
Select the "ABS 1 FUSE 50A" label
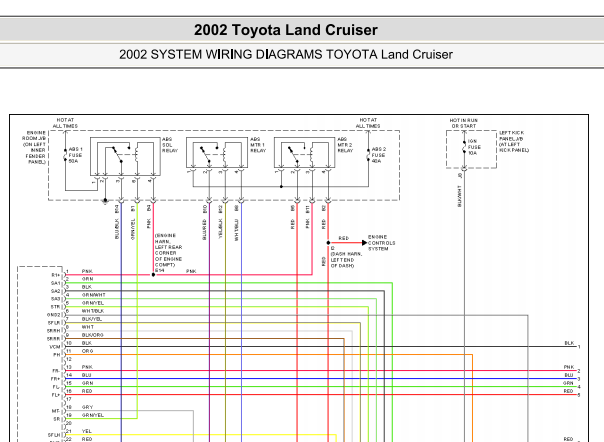[75, 155]
